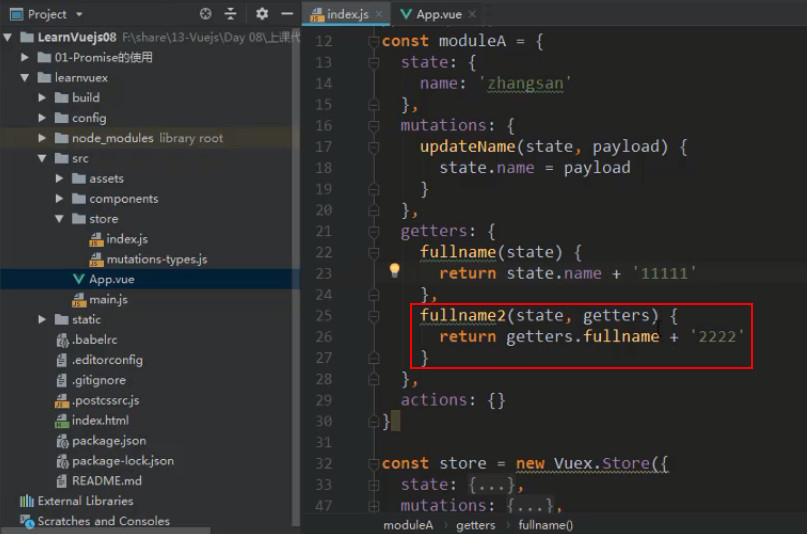Click the Project panel vertical scrollbar
The image size is (807, 534).
(x=295, y=278)
